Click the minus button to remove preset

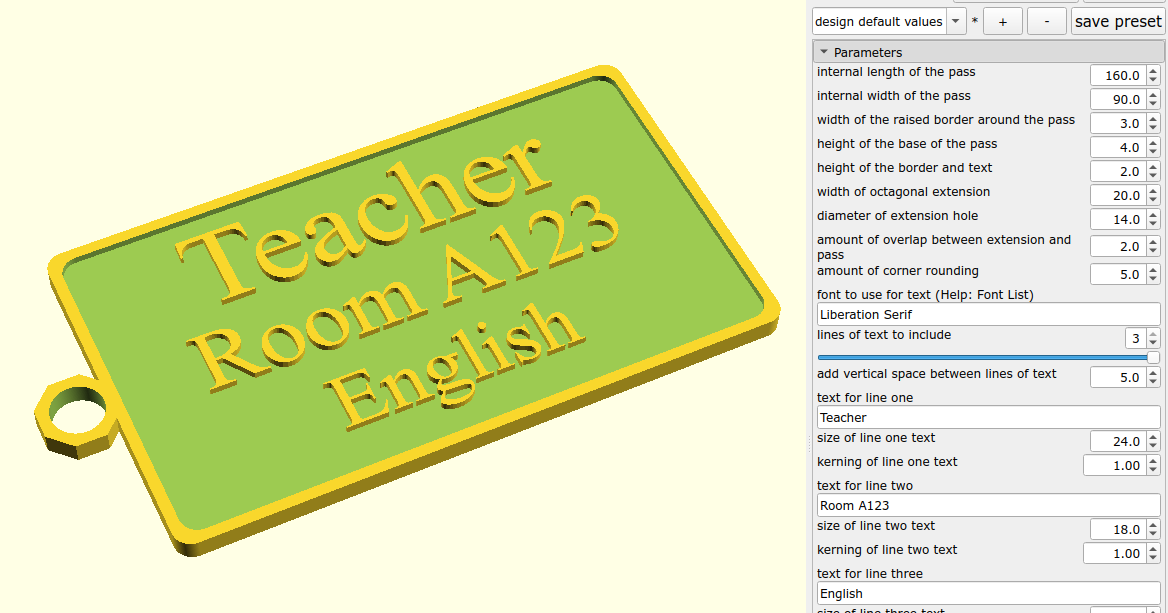[x=1046, y=22]
